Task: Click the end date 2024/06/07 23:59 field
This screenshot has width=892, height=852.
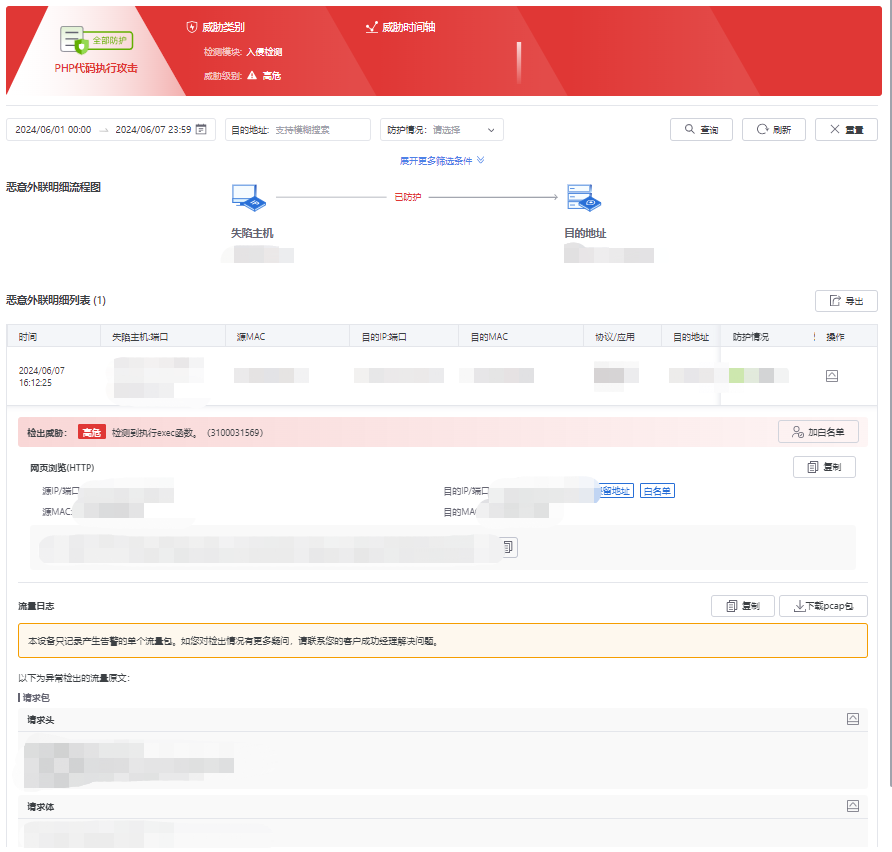Action: click(153, 130)
